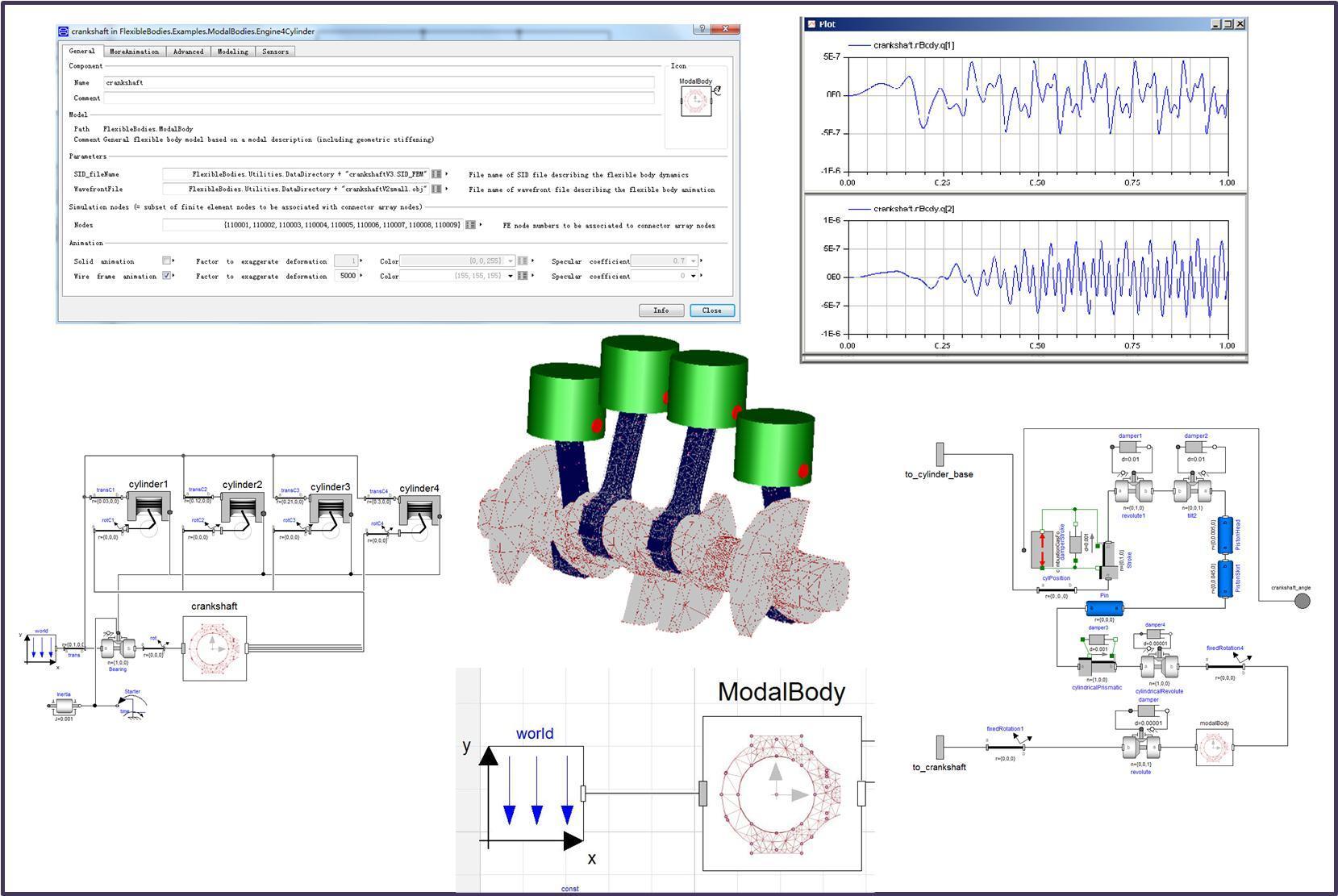Enable the Solid animation checkbox

166,260
